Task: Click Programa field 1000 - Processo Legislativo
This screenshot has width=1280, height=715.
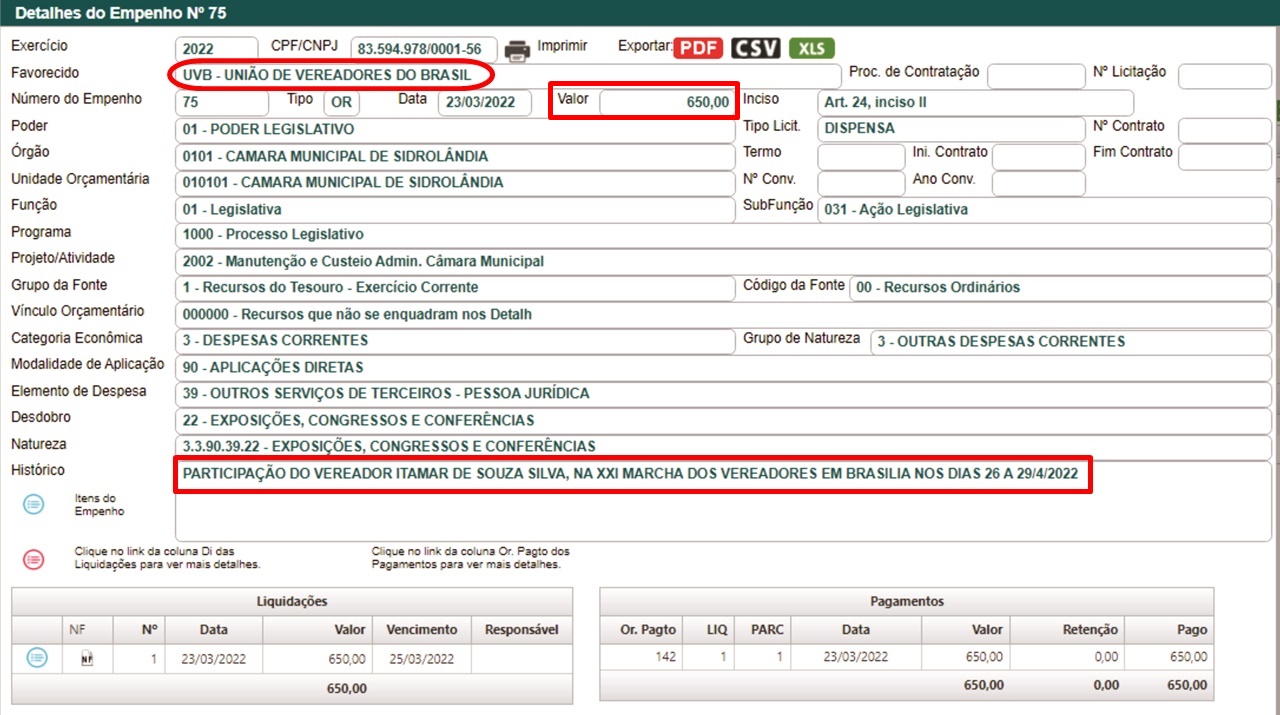Action: (723, 235)
